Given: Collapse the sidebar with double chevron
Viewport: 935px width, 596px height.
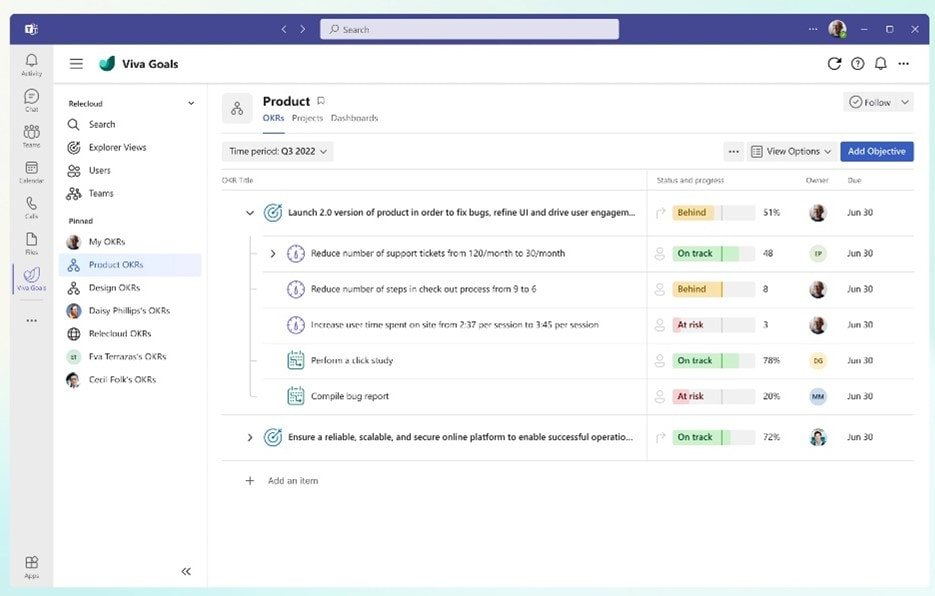Looking at the screenshot, I should (186, 571).
